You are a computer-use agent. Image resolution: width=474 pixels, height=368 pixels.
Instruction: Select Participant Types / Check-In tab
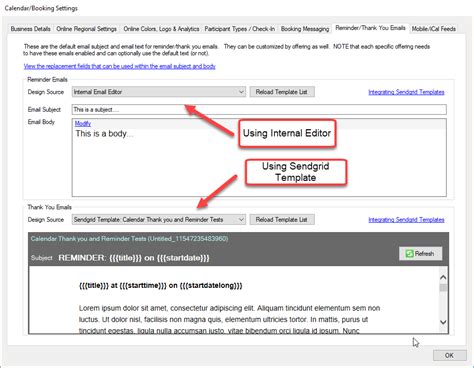click(240, 29)
